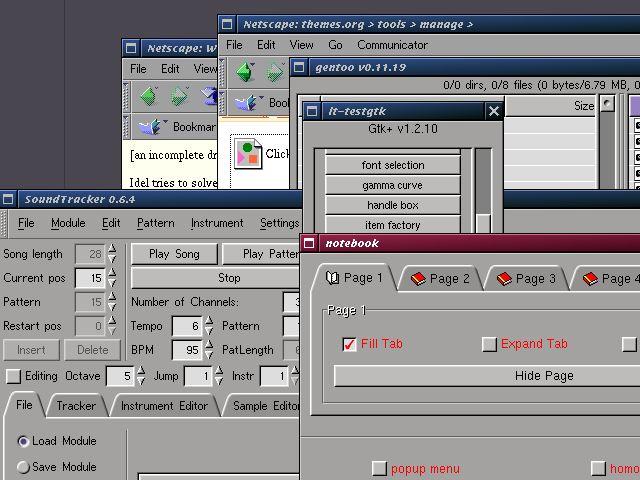Adjust Jump spinner arrows
This screenshot has height=480, width=640.
pos(219,376)
